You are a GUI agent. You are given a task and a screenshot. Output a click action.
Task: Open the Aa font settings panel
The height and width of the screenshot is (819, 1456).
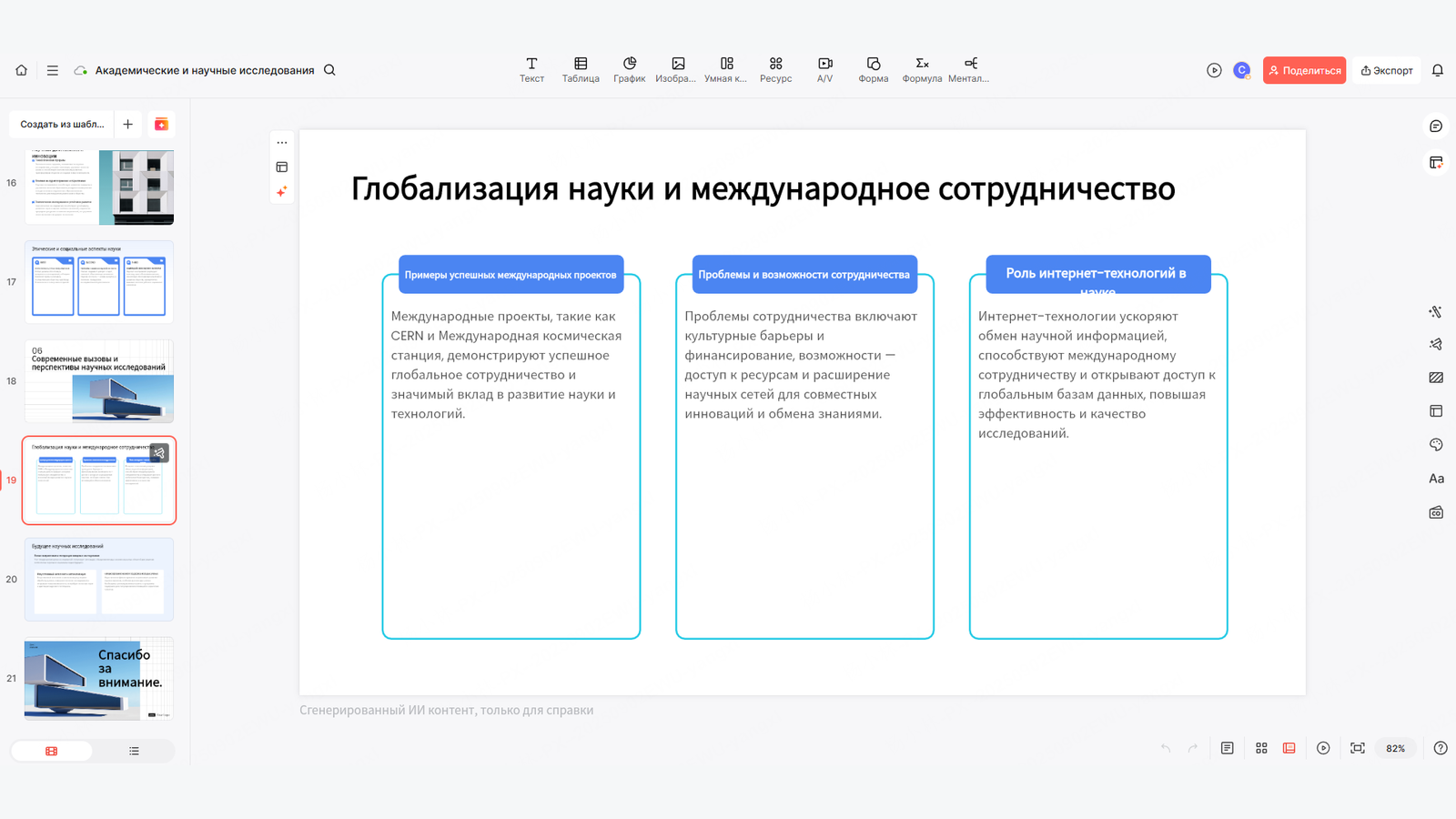click(x=1436, y=479)
